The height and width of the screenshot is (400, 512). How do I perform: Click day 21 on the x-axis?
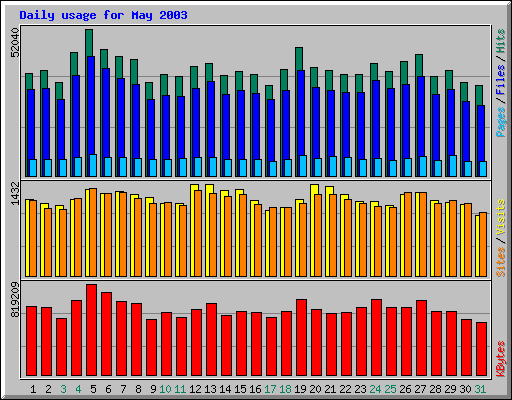[330, 389]
